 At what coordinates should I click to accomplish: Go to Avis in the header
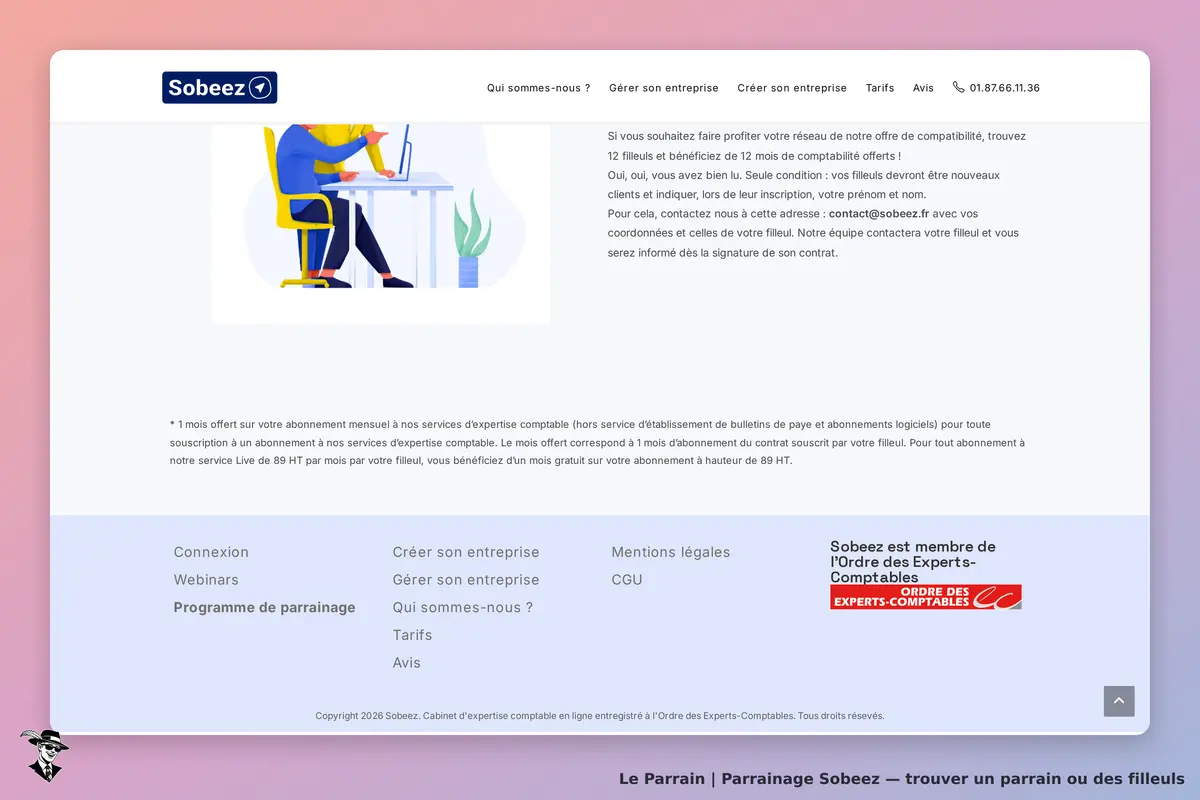(923, 88)
